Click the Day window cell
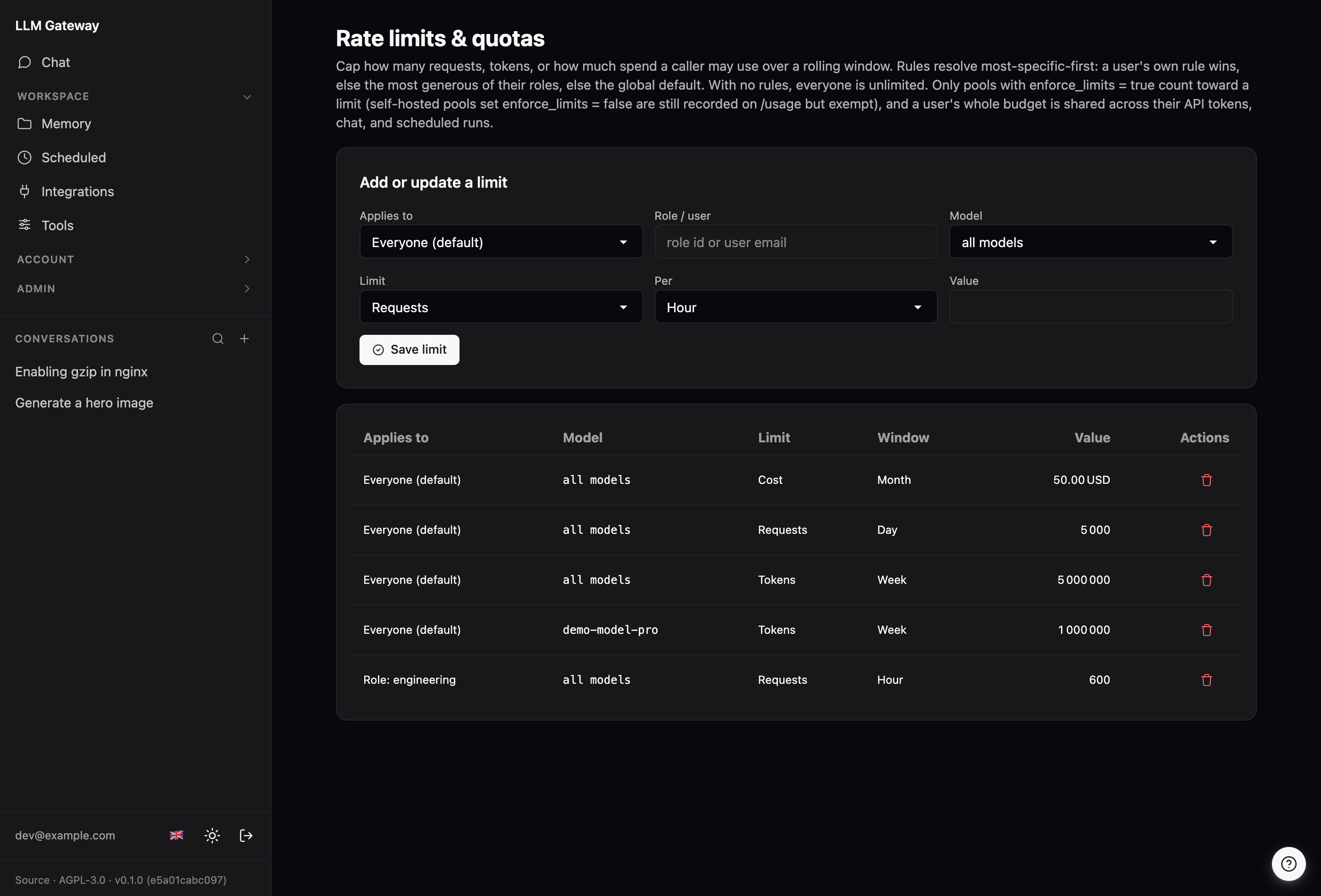Screen dimensions: 1321x896 (887, 530)
